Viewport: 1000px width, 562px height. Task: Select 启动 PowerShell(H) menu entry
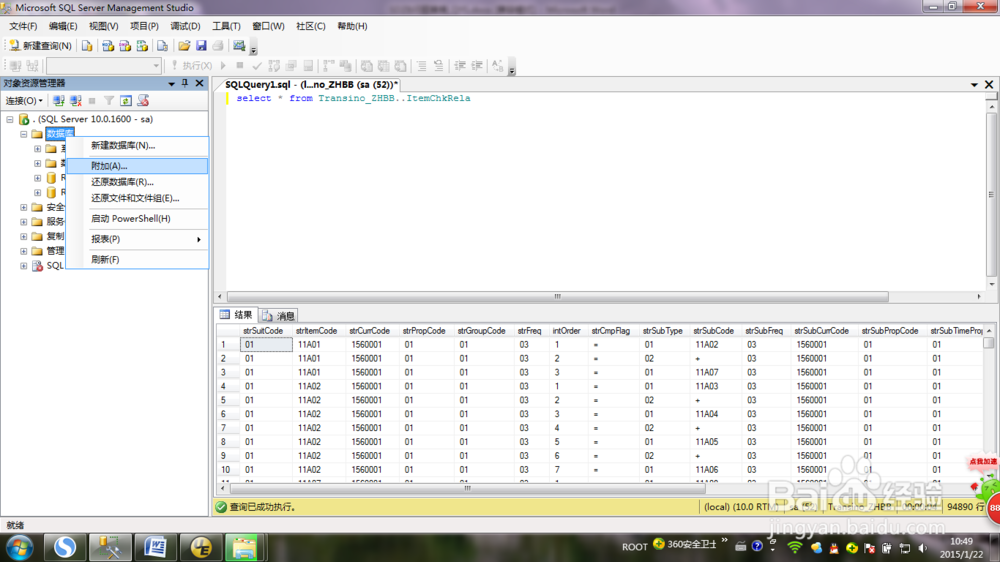(x=137, y=218)
